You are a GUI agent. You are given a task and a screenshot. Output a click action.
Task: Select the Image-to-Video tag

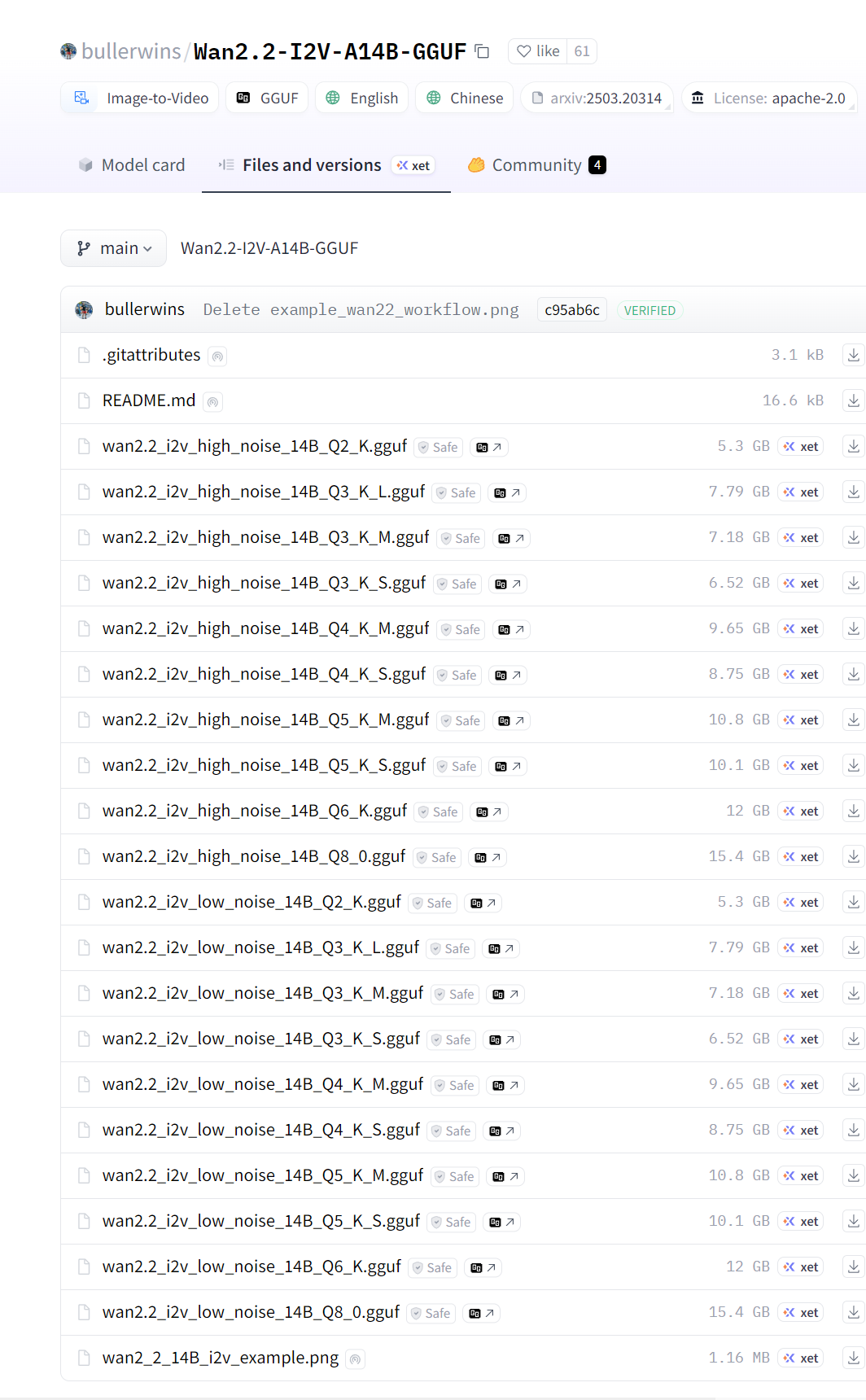(x=140, y=98)
